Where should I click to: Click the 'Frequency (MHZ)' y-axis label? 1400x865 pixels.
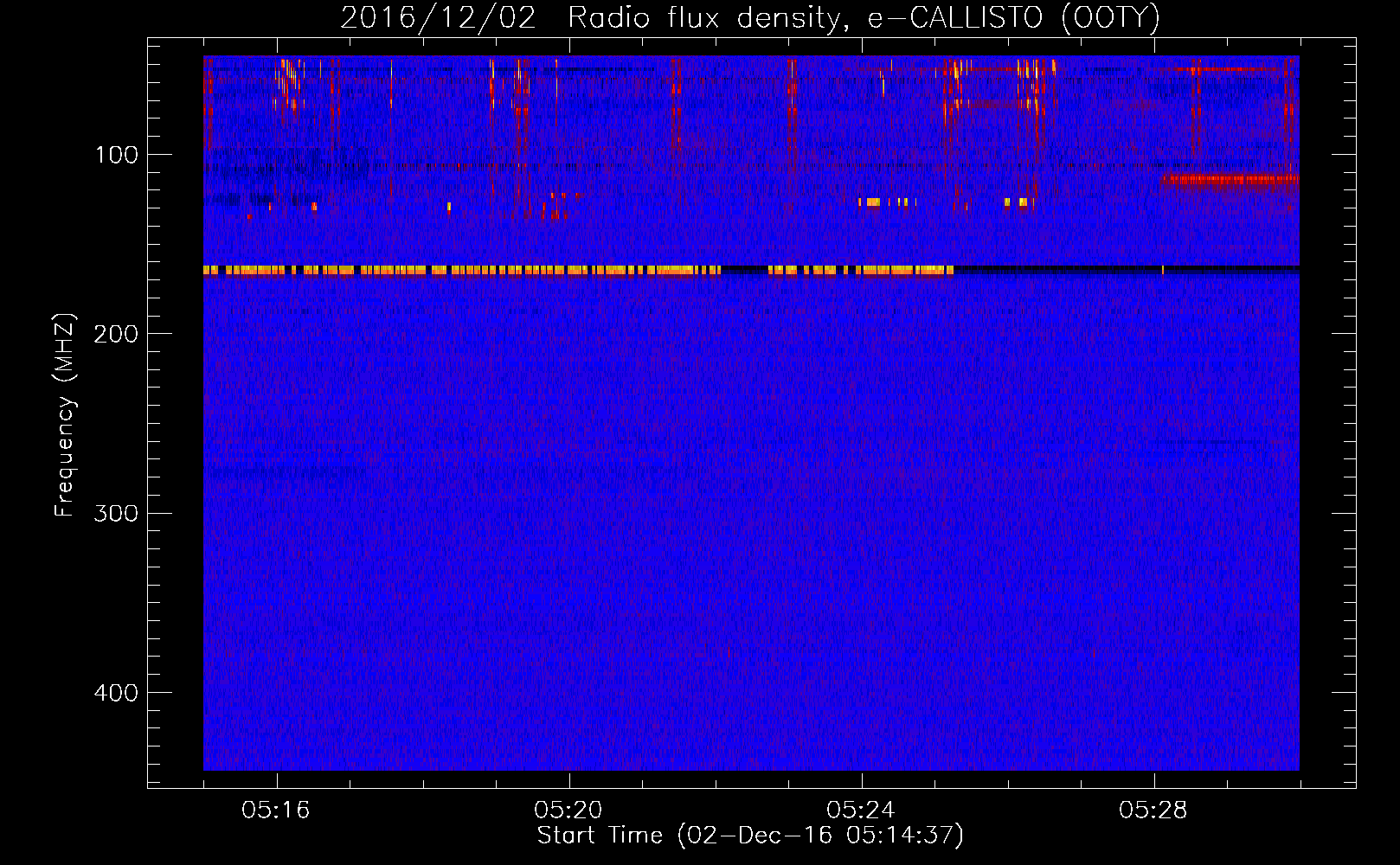65,415
